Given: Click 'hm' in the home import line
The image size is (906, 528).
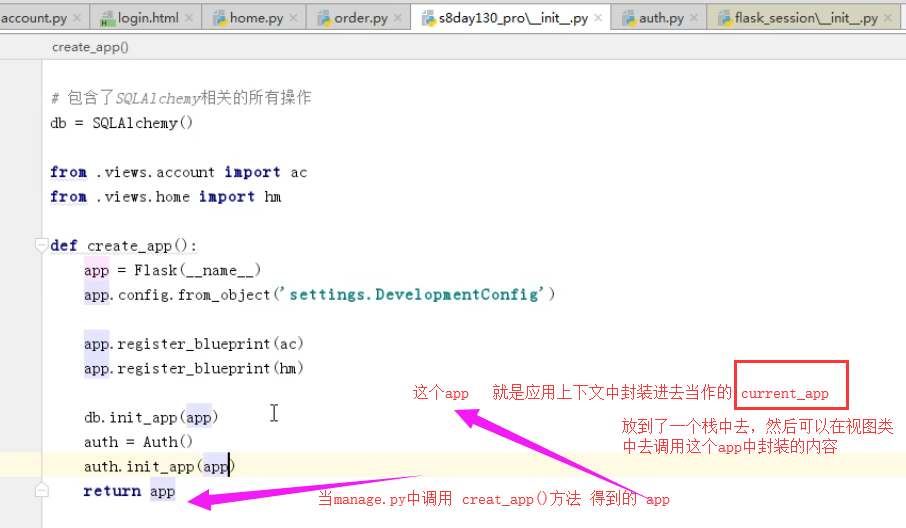Looking at the screenshot, I should [x=273, y=197].
